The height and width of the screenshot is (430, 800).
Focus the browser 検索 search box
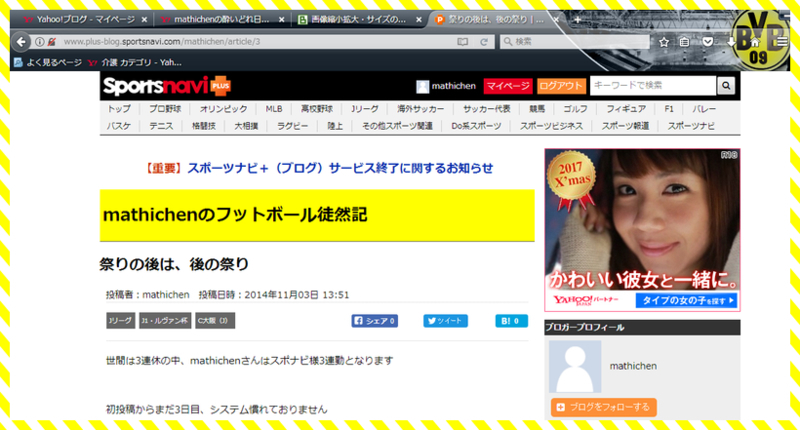pyautogui.click(x=577, y=42)
